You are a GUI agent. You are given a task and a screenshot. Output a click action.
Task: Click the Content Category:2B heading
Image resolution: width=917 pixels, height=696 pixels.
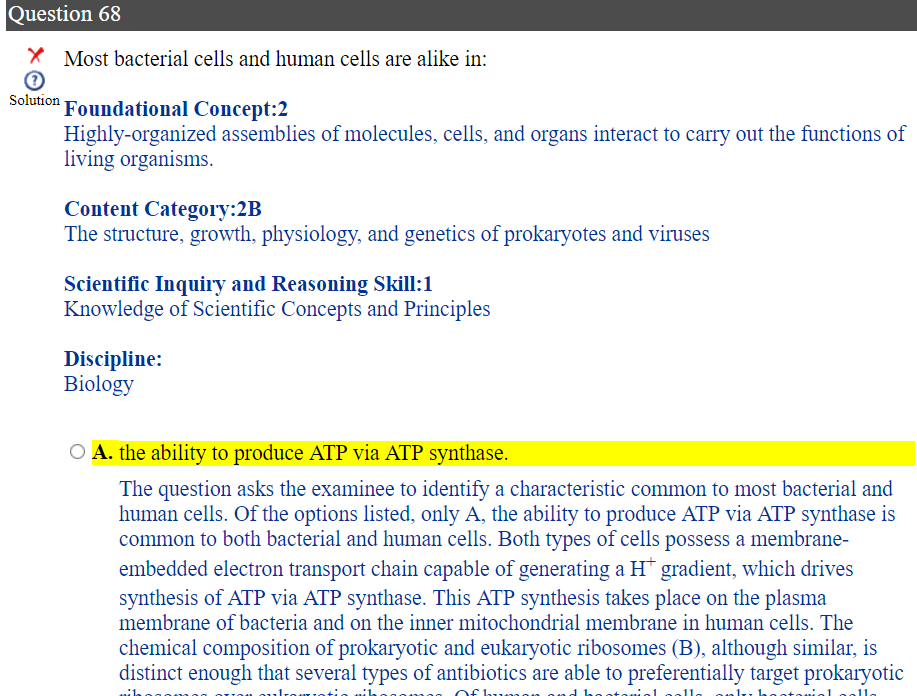(x=163, y=209)
